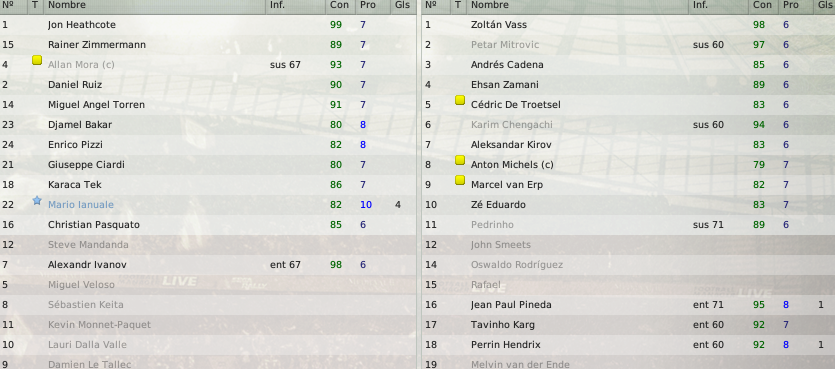835x369 pixels.
Task: Select substitute Jean Paul Pineda row
Action: pyautogui.click(x=628, y=305)
